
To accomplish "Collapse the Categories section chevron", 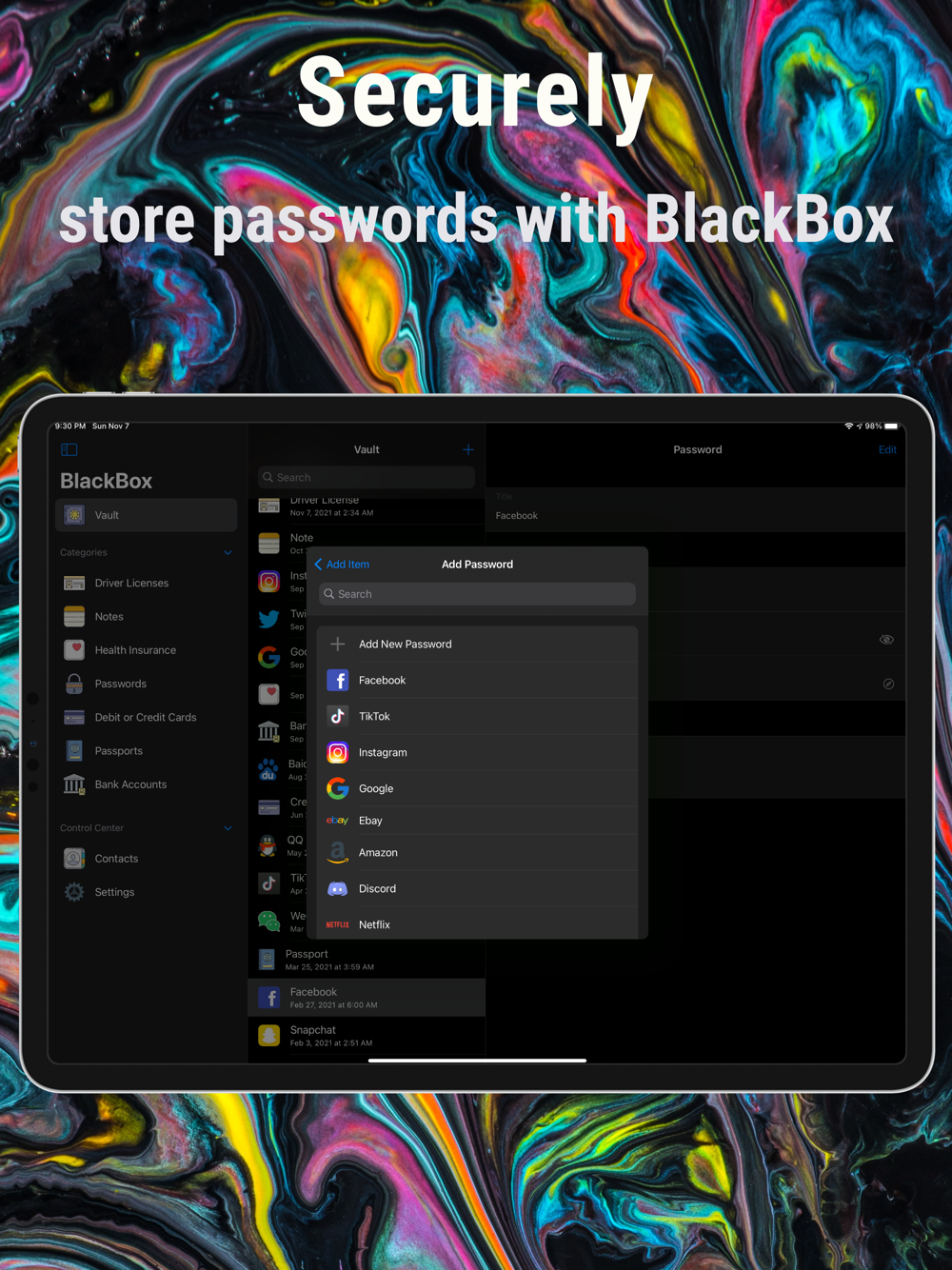I will pos(228,552).
